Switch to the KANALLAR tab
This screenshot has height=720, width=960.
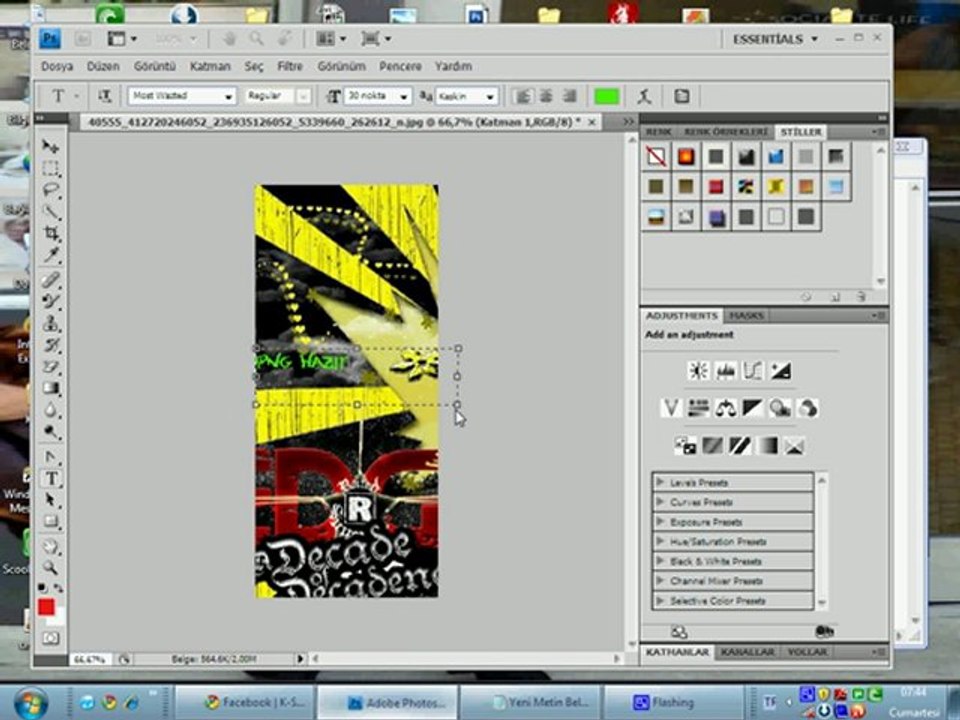coord(747,652)
